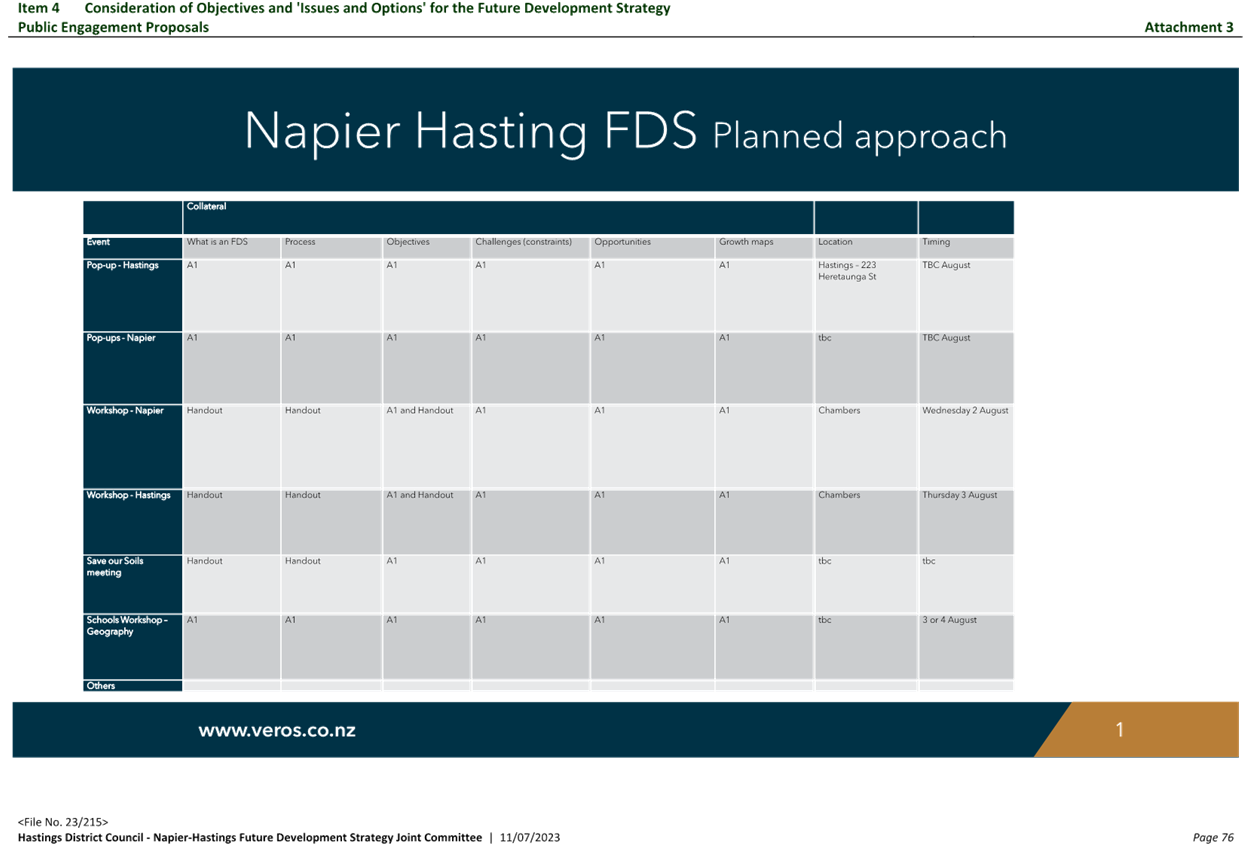Click the 'Item 4' agenda heading text
Viewport: 1250px width, 863px height.
pos(39,8)
